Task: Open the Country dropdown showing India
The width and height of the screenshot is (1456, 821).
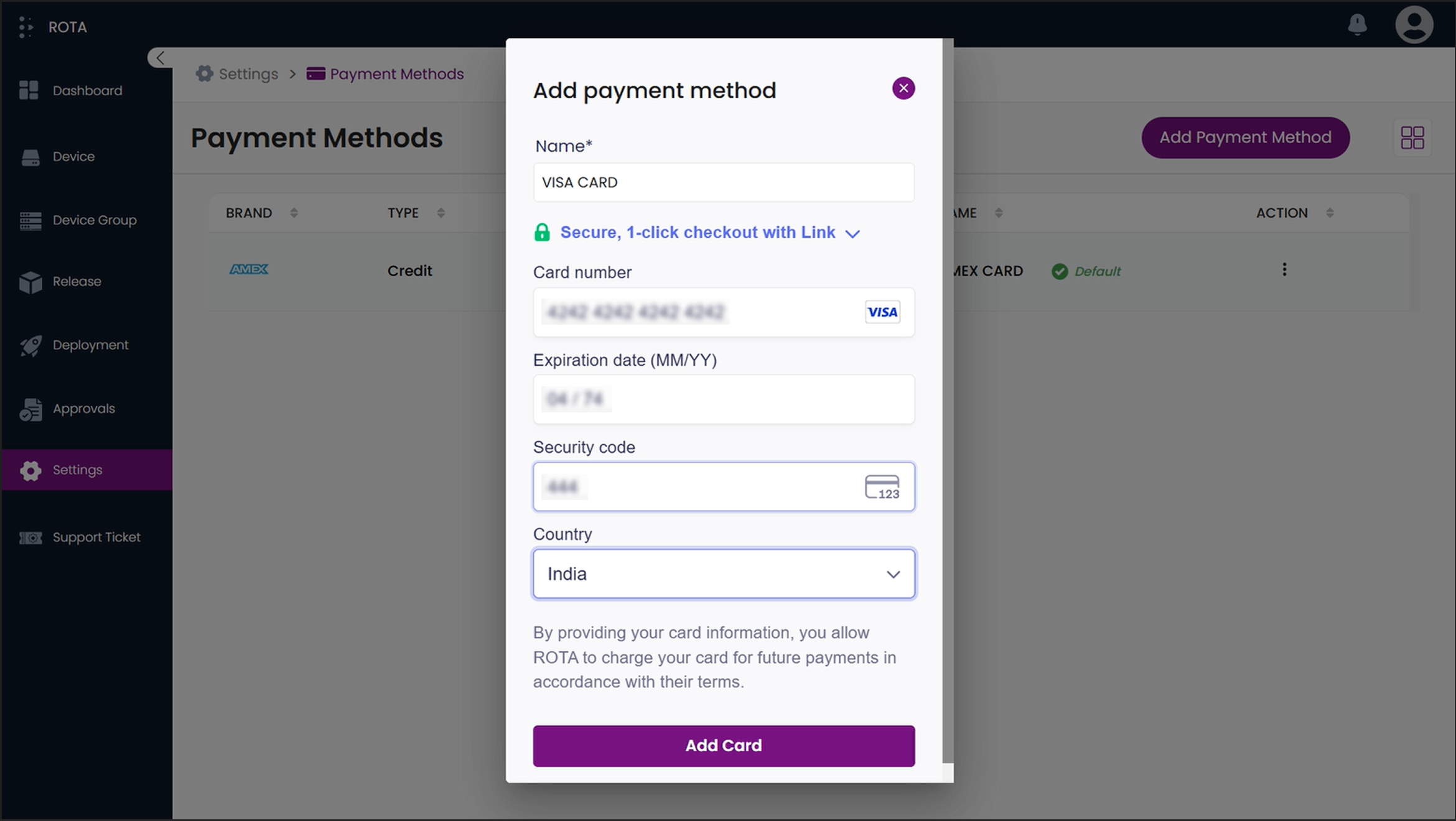Action: pyautogui.click(x=723, y=573)
